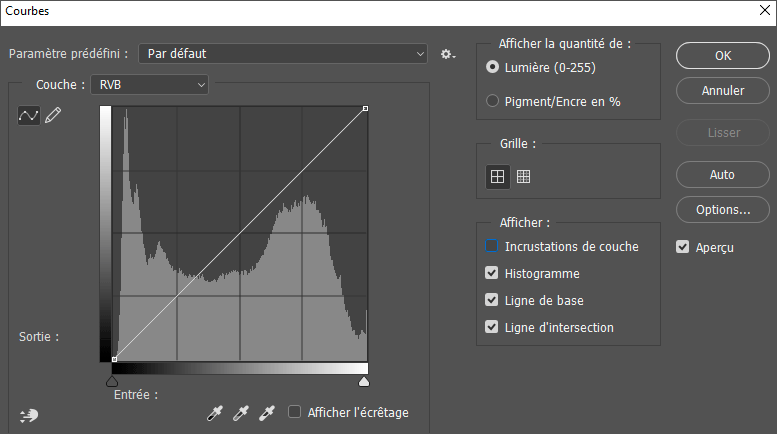Enable Incrustations de couche checkbox
This screenshot has height=434, width=777.
pyautogui.click(x=492, y=246)
